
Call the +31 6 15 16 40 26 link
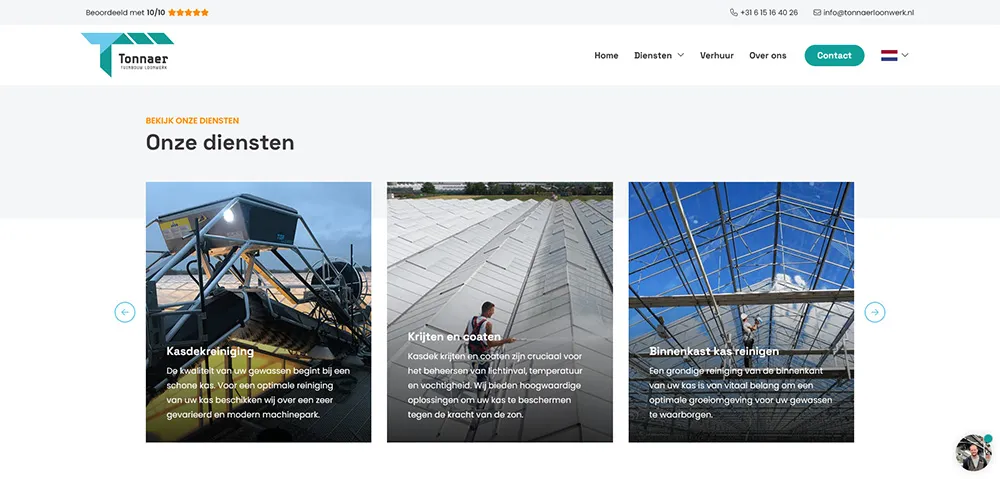coord(768,12)
